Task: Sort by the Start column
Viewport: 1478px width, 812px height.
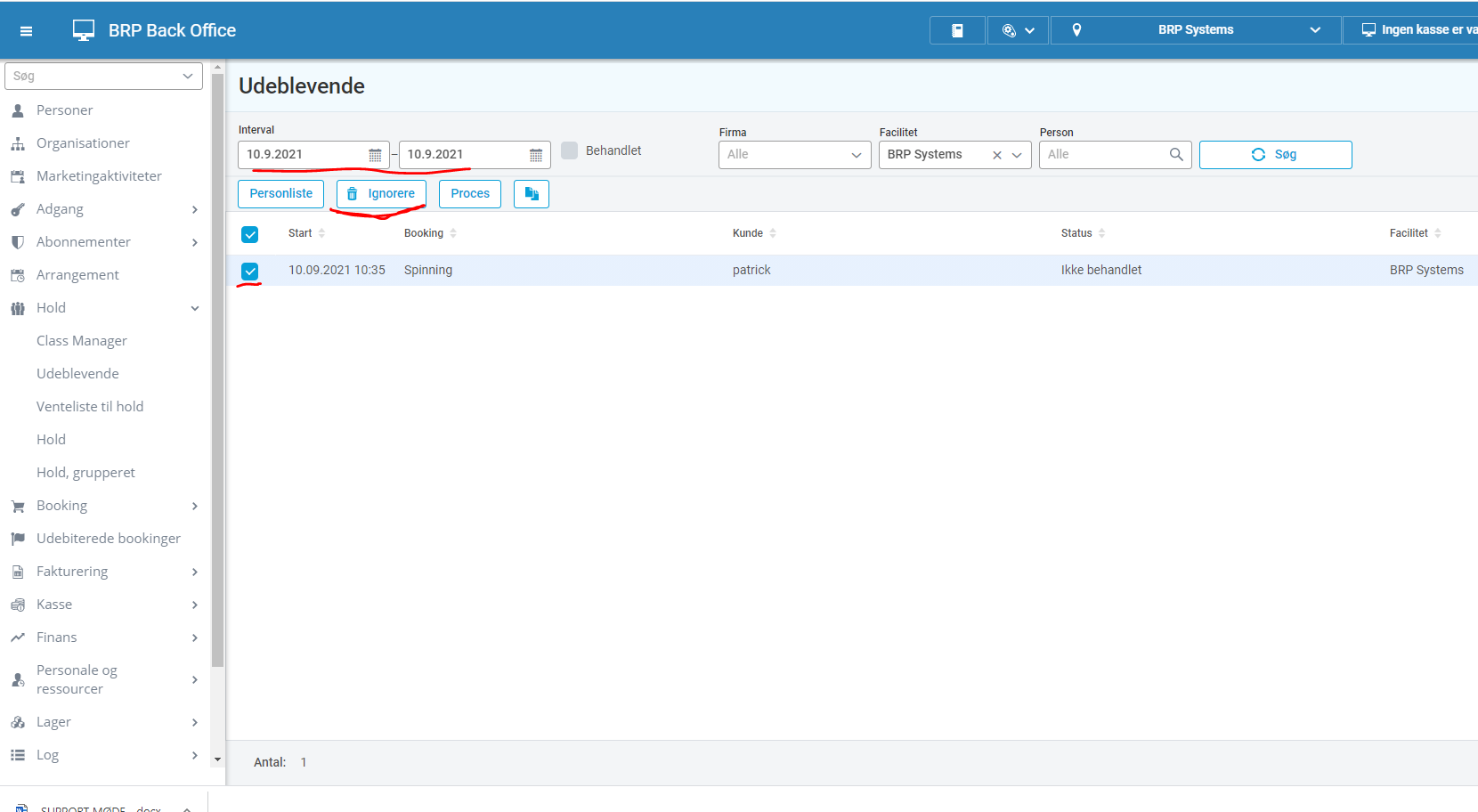Action: click(x=306, y=233)
